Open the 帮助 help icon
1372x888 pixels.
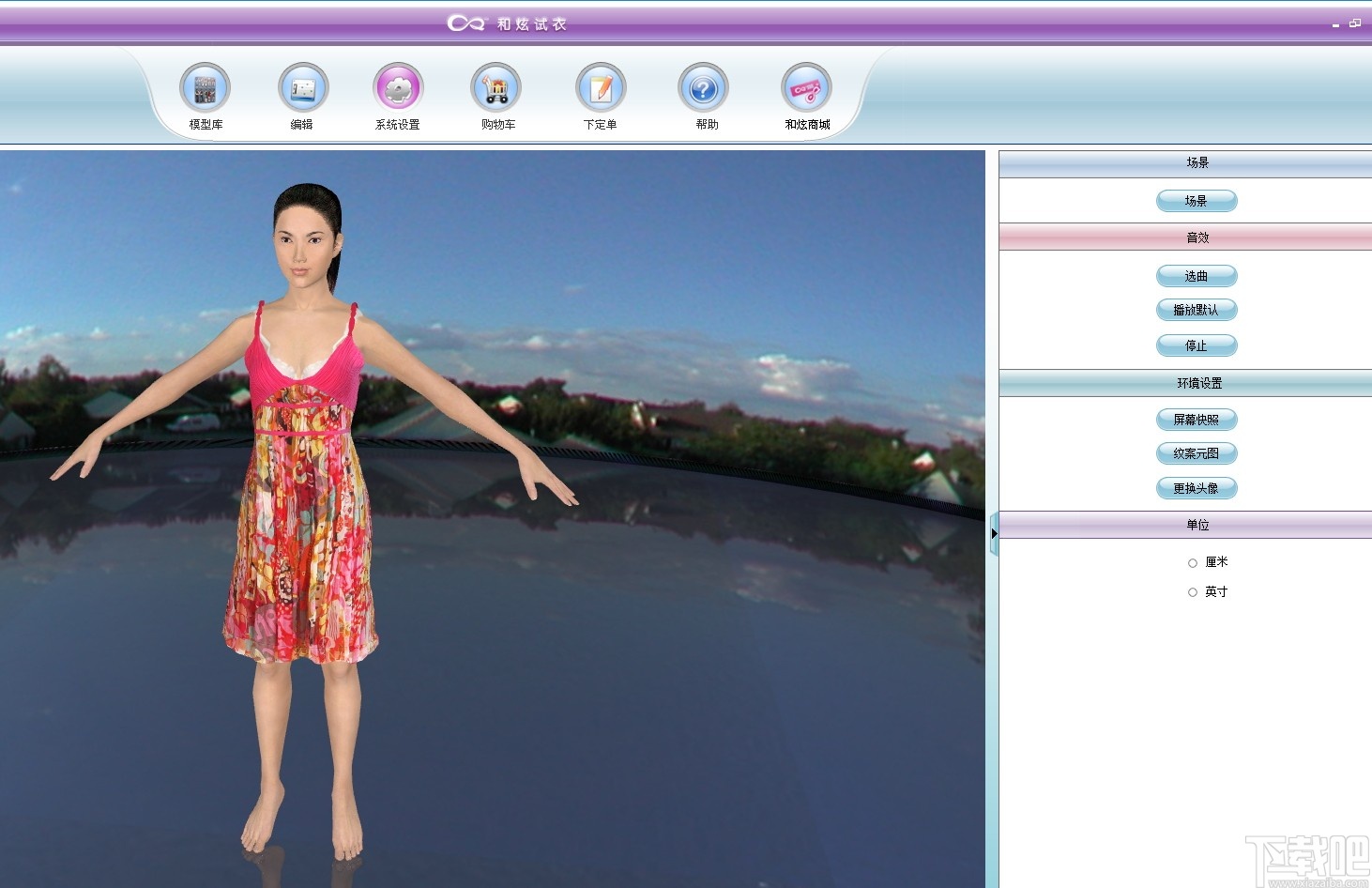(x=703, y=89)
